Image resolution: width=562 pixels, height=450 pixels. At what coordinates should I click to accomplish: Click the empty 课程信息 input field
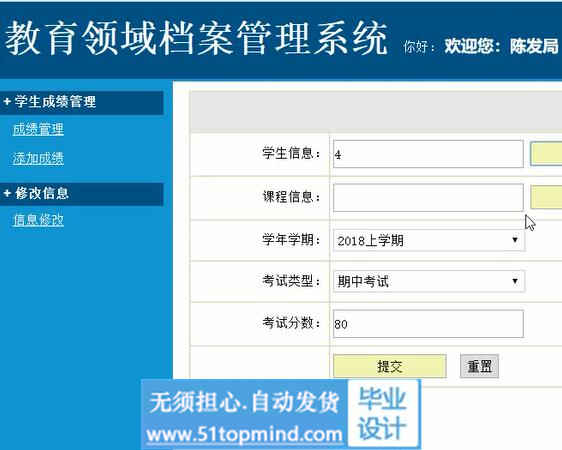(x=428, y=197)
